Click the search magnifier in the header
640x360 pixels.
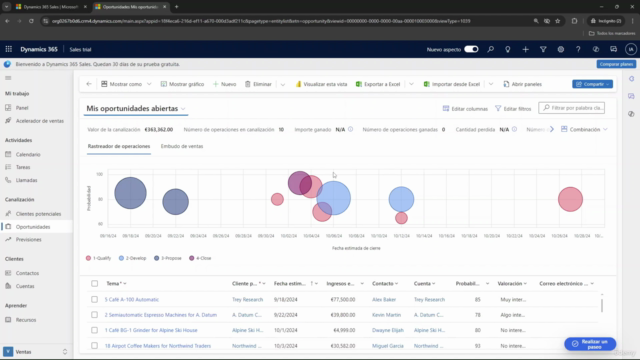491,49
